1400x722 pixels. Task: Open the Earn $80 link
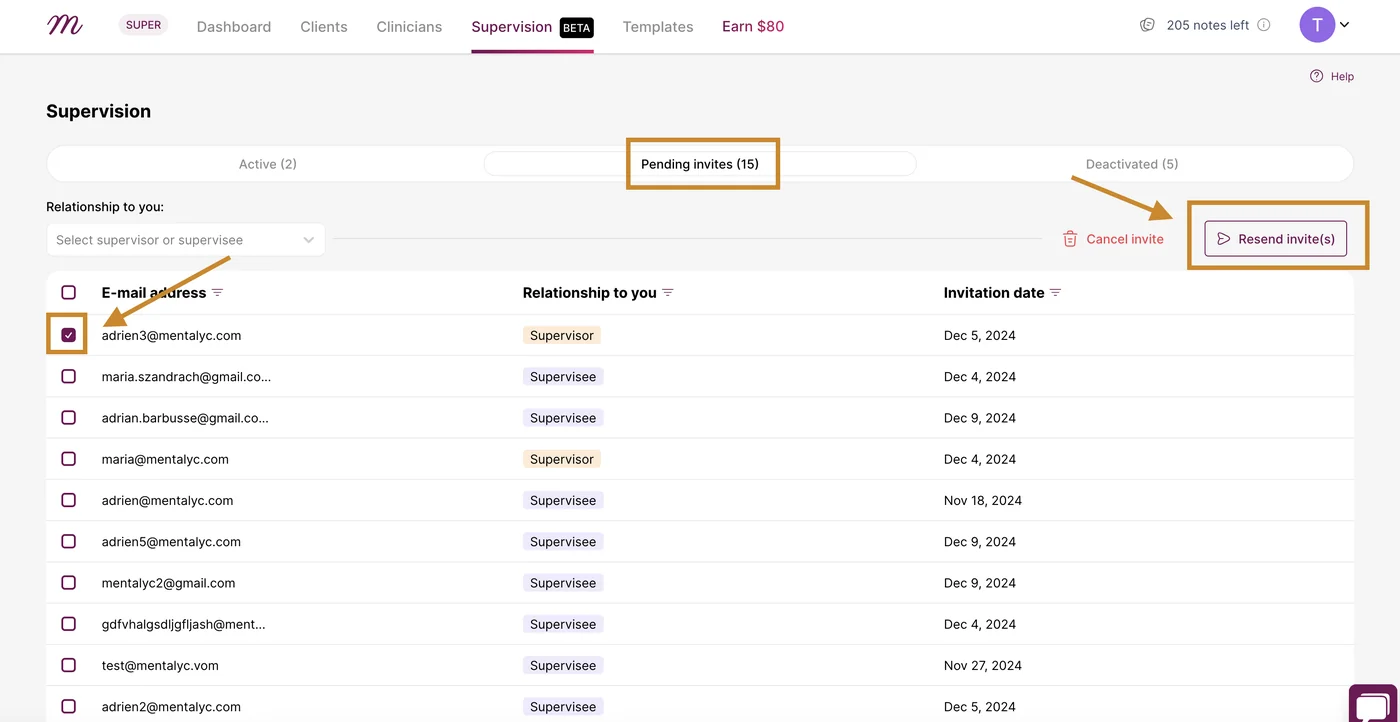(753, 27)
